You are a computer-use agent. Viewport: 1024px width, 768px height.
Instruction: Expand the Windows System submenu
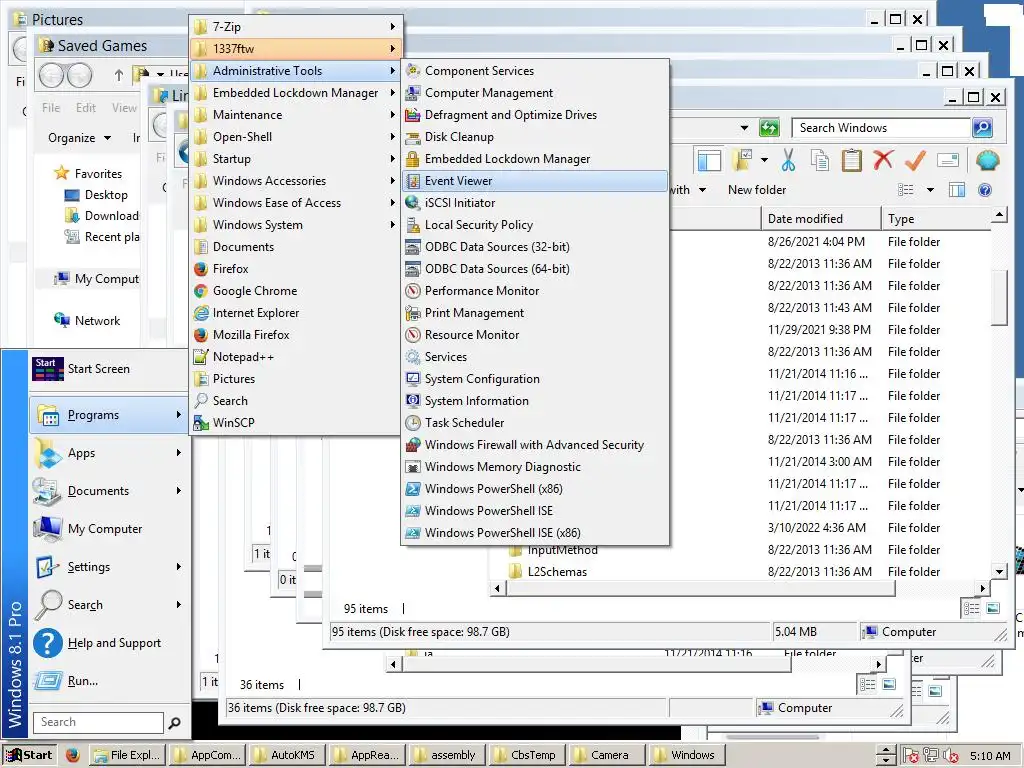click(x=295, y=225)
